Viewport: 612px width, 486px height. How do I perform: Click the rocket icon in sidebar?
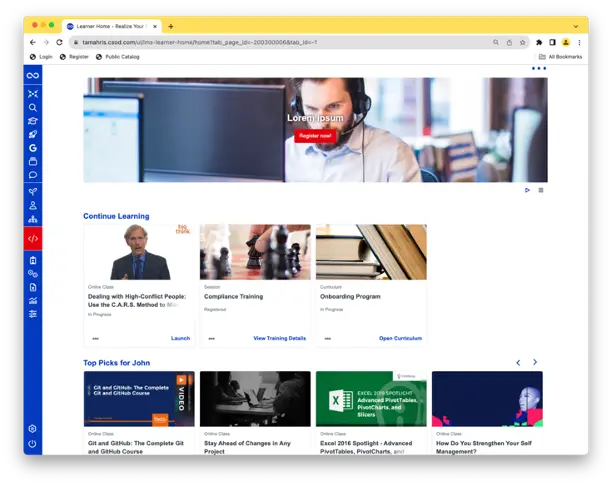(x=33, y=134)
